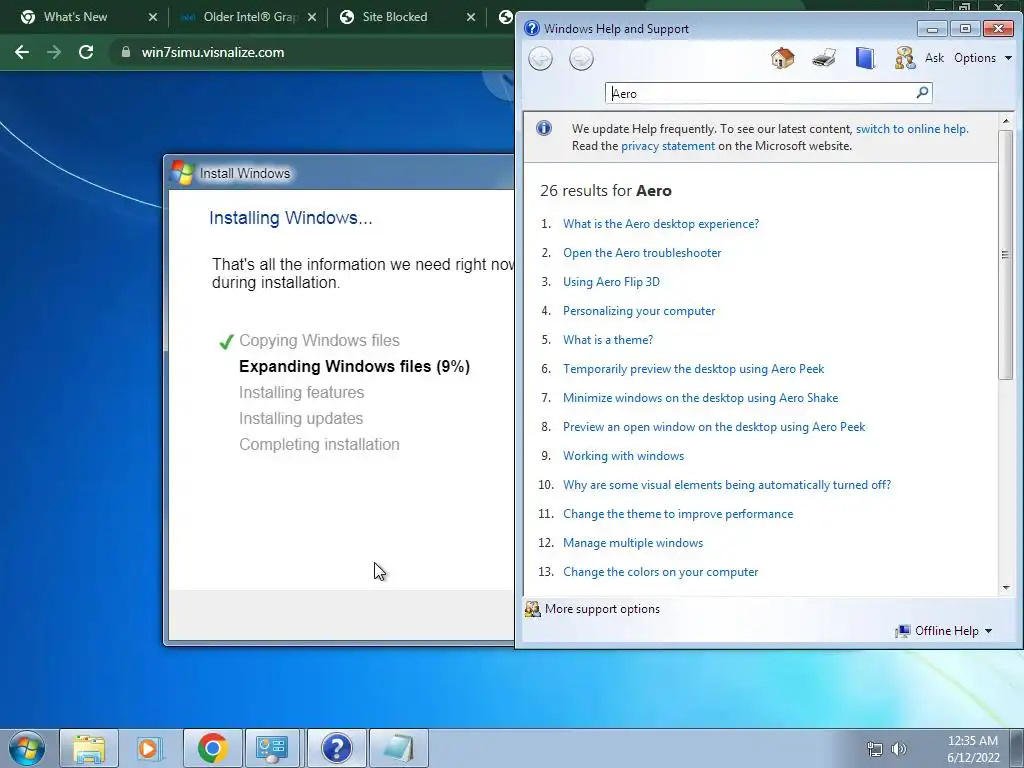
Task: Launch Windows Media Player from taskbar
Action: pos(150,748)
